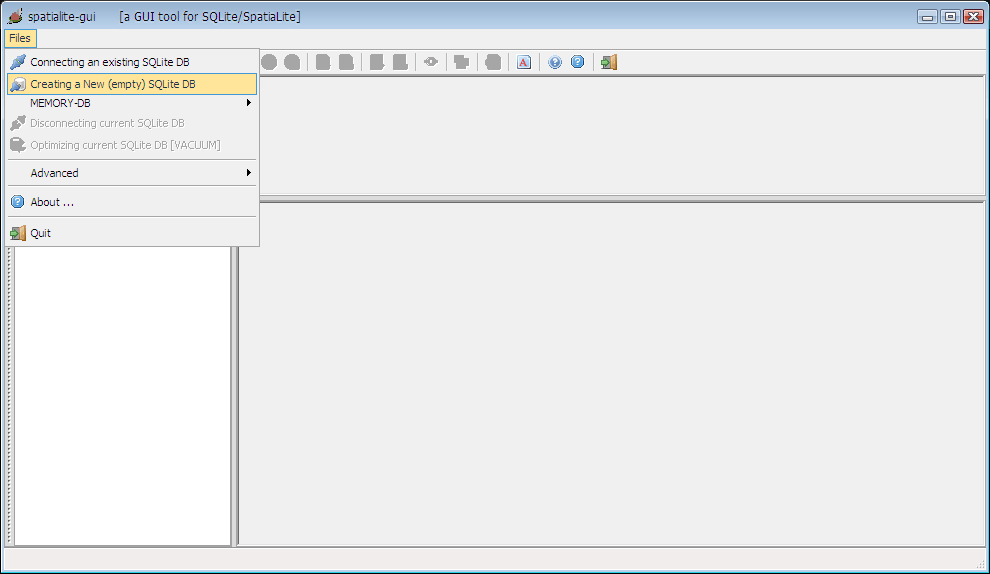Maximize the spatialite-gui window

(950, 16)
